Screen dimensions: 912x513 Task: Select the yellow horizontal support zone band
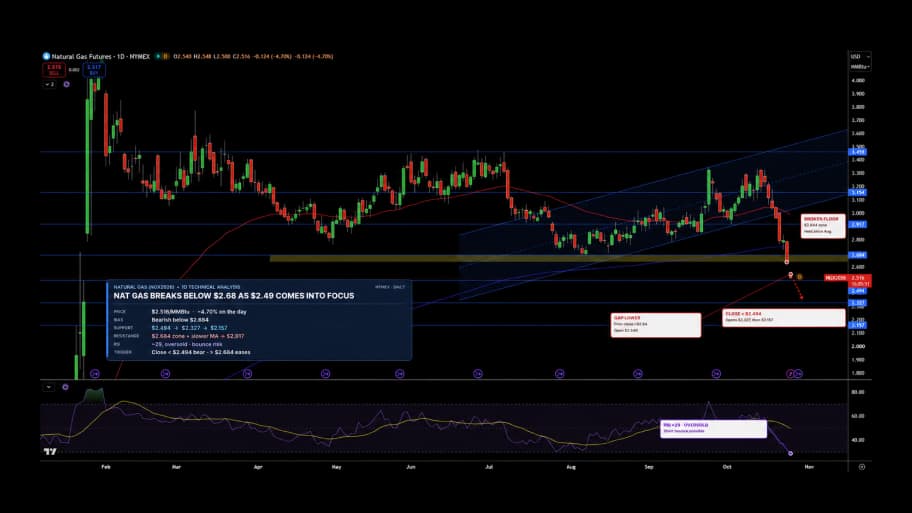pyautogui.click(x=558, y=258)
